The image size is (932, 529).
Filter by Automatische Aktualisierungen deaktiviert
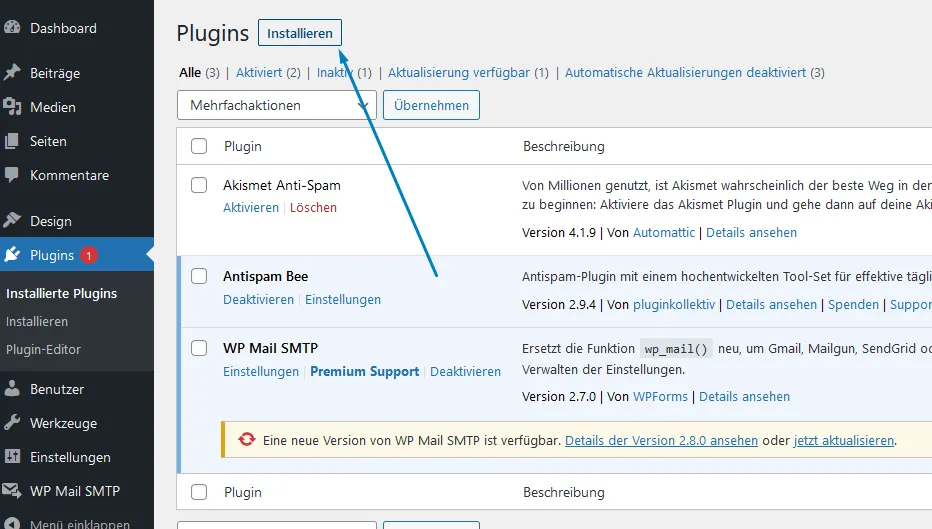[x=685, y=73]
